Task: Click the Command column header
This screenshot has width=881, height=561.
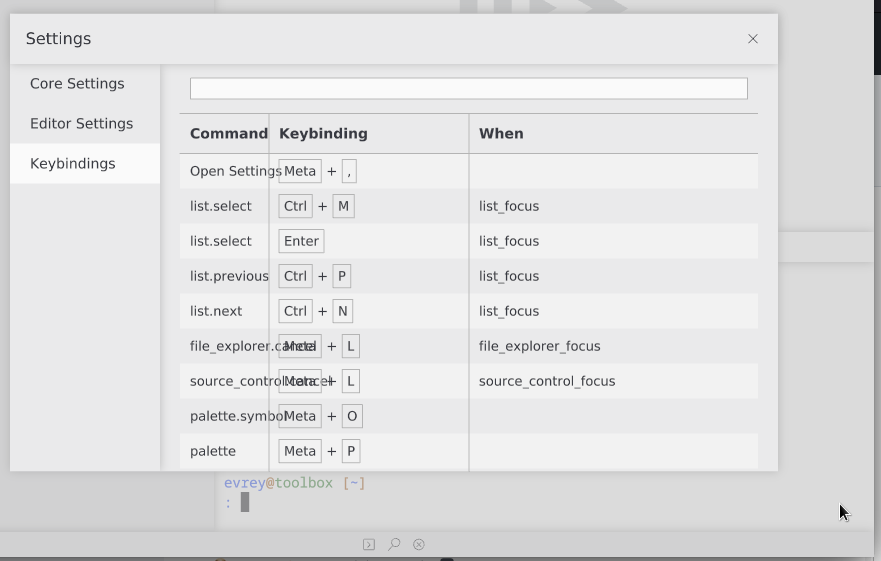Action: 229,134
